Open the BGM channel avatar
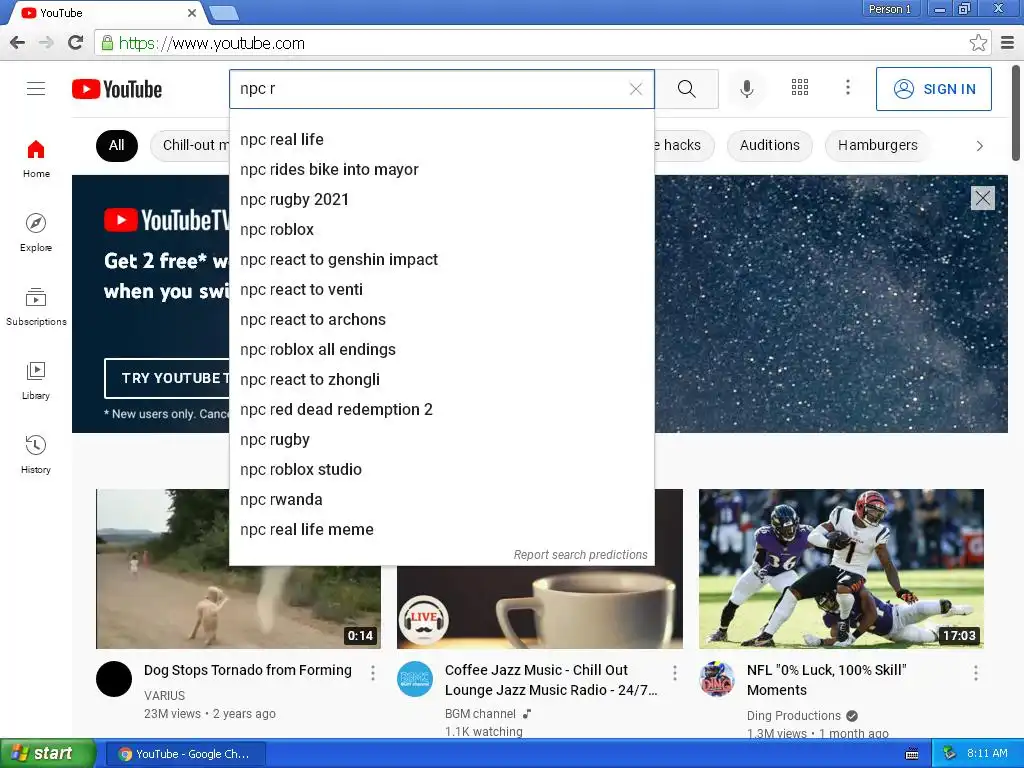The width and height of the screenshot is (1024, 768). 415,679
